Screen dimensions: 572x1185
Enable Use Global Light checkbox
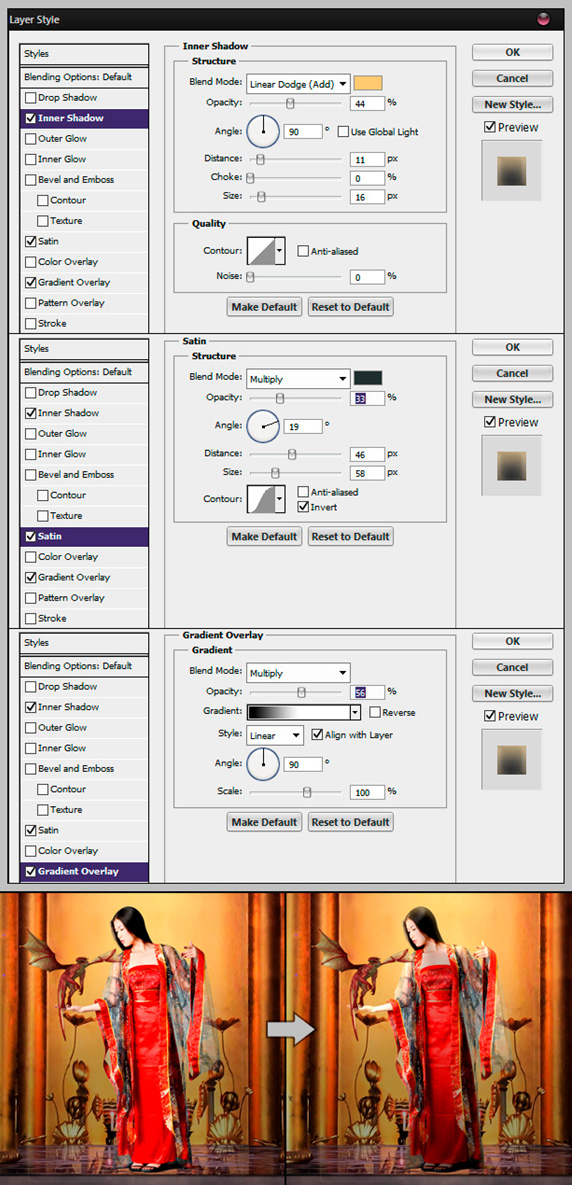point(343,131)
